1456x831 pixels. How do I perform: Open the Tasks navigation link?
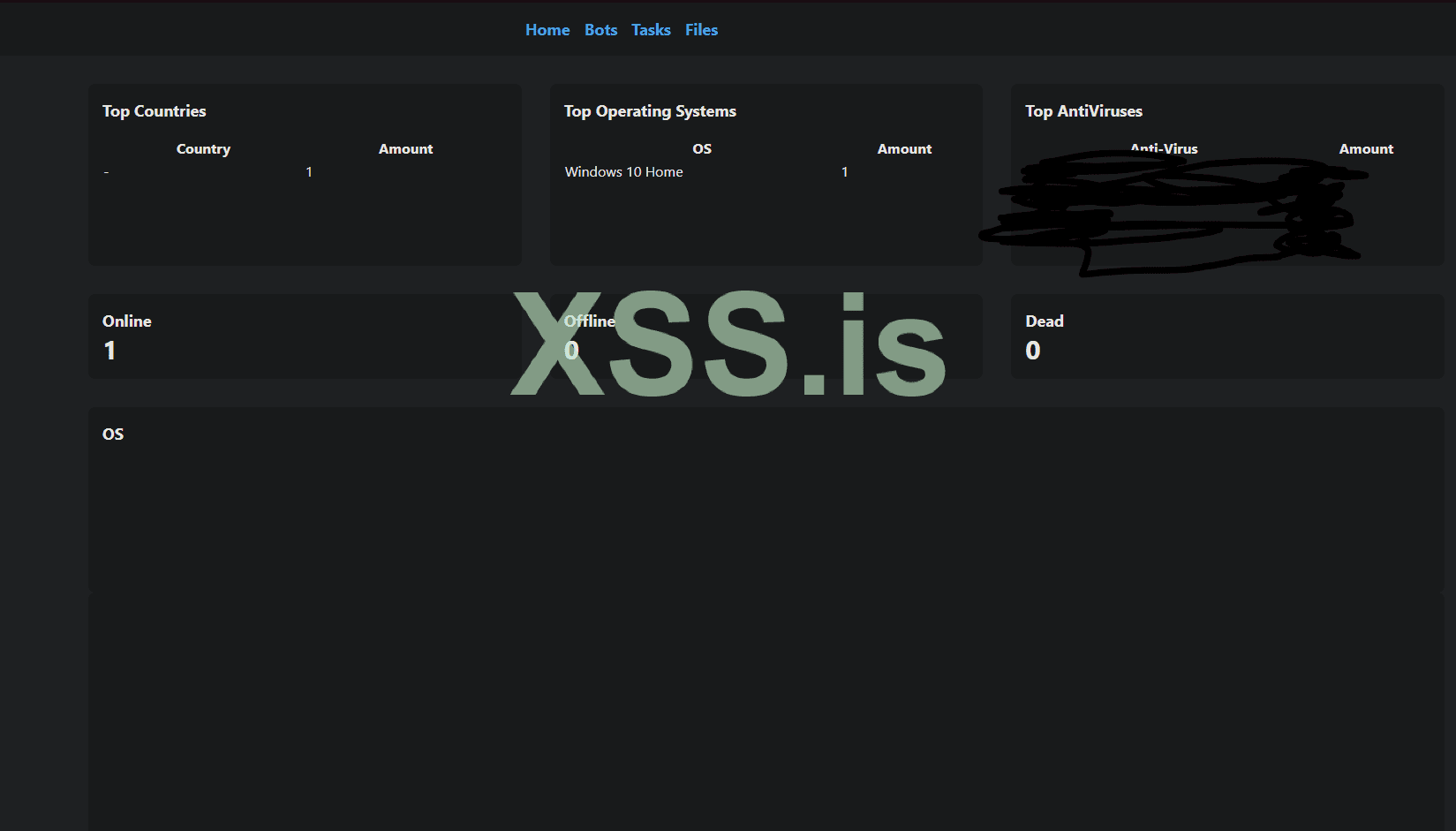(x=651, y=30)
